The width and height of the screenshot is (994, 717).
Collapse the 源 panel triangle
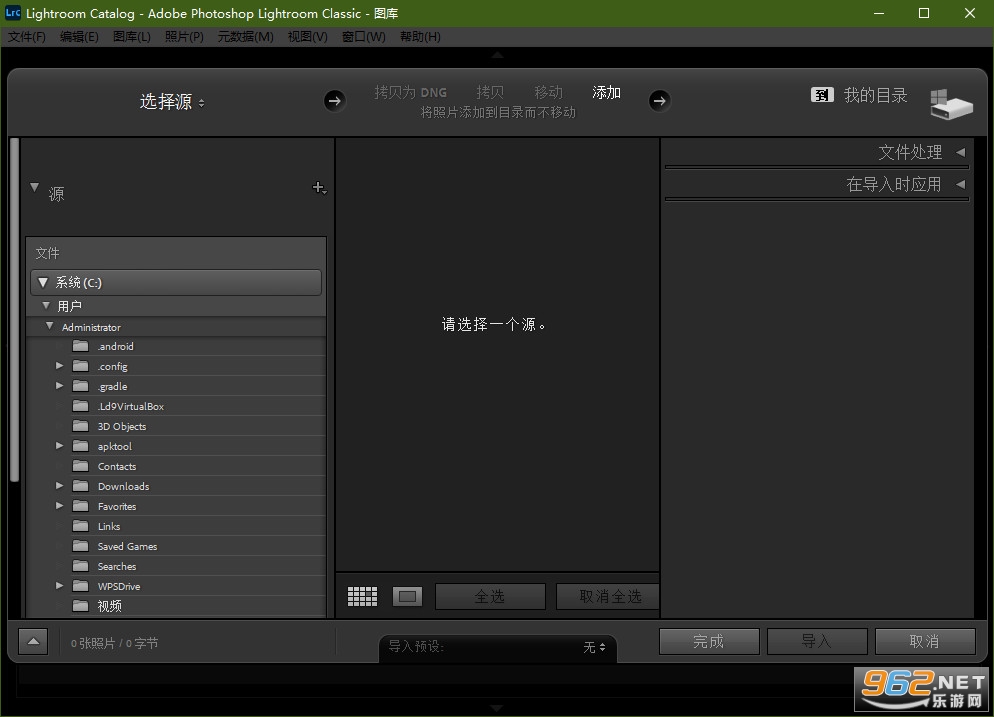click(x=35, y=188)
